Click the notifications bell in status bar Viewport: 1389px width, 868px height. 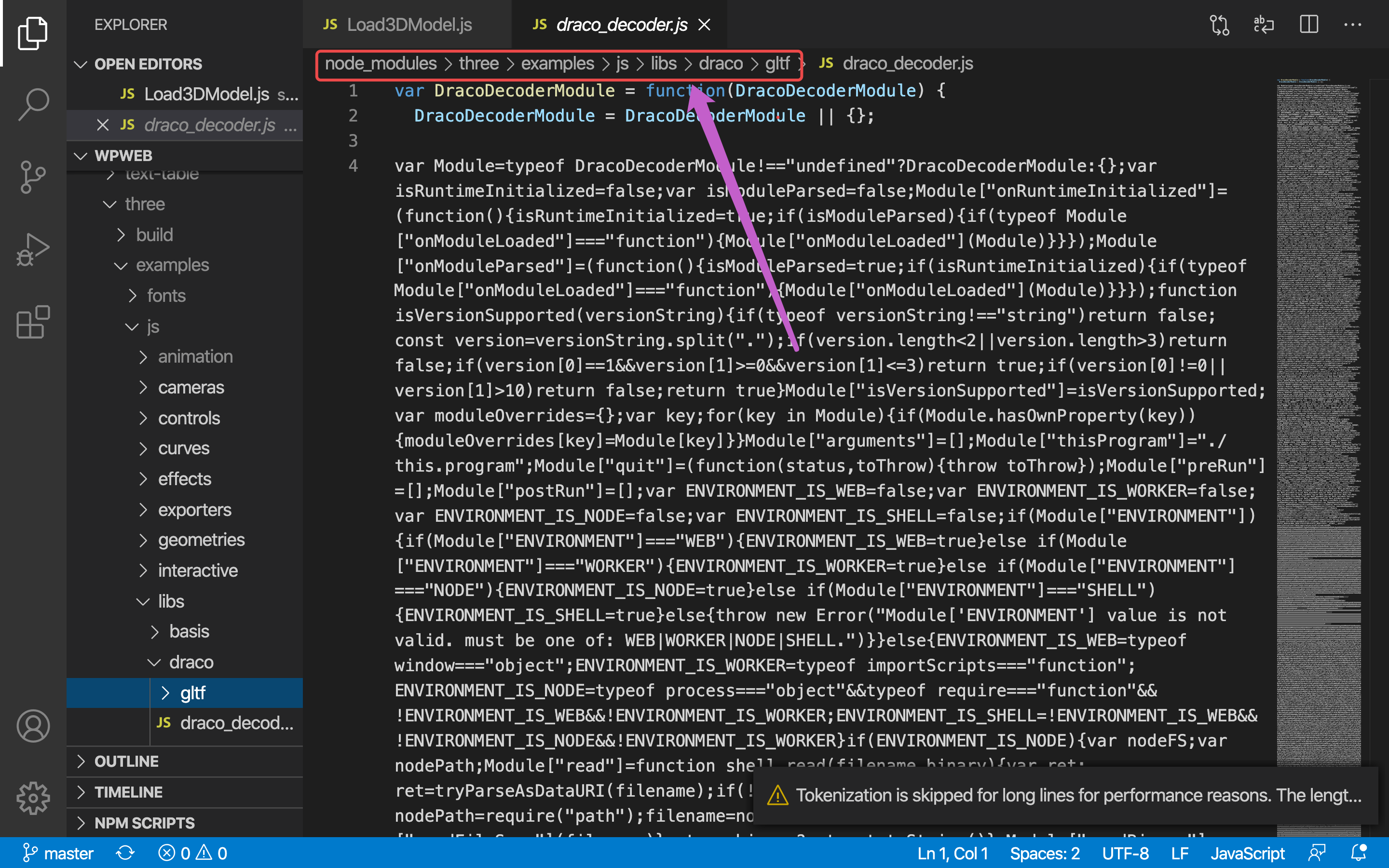point(1359,853)
